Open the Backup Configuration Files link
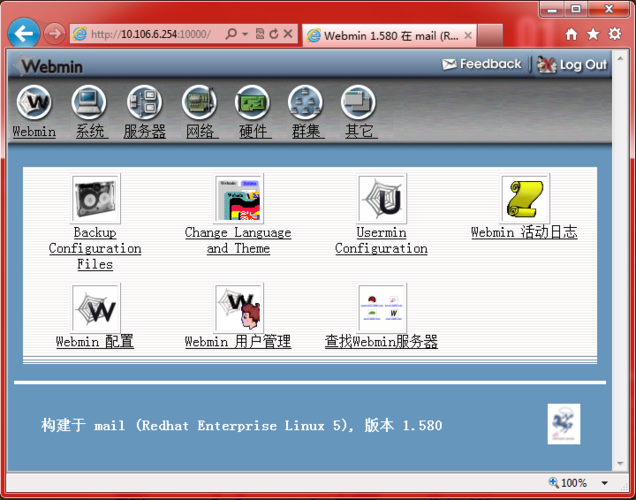This screenshot has width=636, height=500. click(95, 248)
